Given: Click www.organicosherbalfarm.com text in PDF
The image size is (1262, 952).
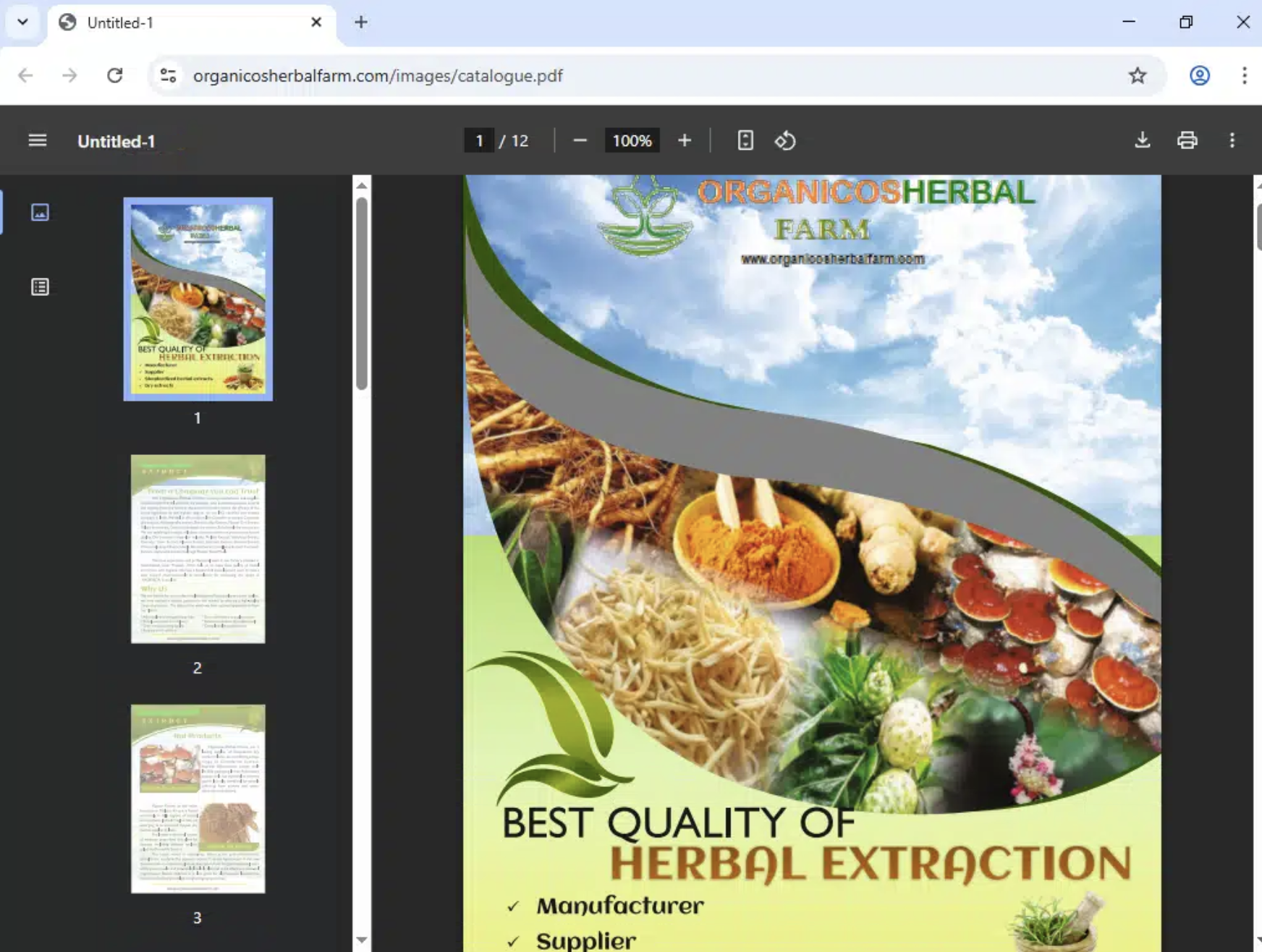Looking at the screenshot, I should 832,259.
